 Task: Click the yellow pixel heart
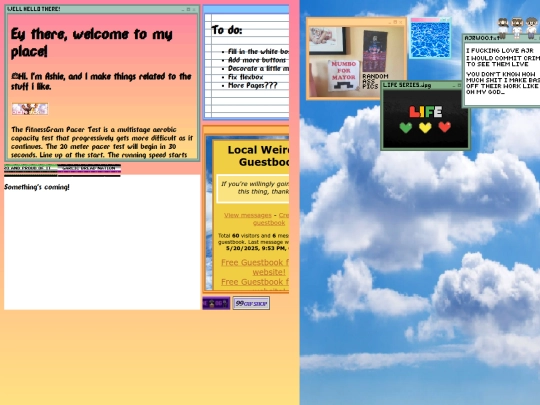[x=425, y=127]
